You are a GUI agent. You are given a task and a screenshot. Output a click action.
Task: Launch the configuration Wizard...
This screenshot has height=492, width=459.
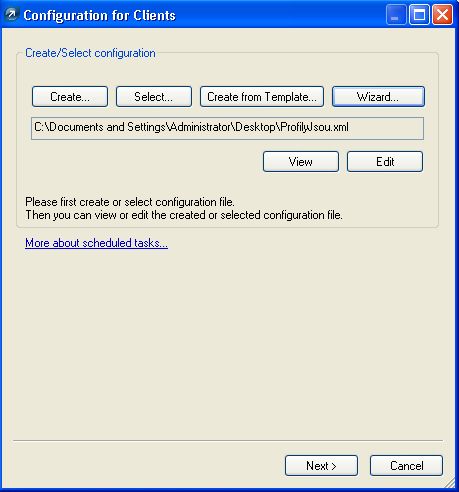click(378, 97)
